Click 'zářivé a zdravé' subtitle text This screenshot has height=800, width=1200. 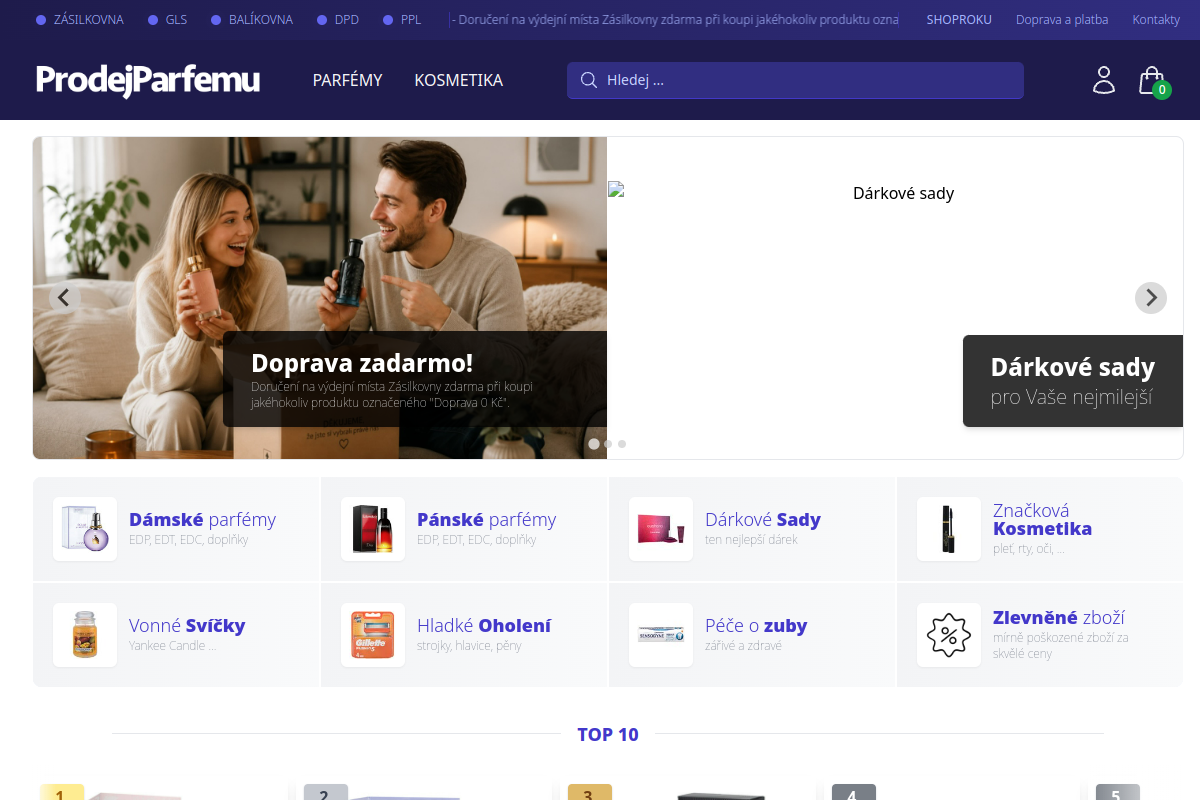click(743, 646)
